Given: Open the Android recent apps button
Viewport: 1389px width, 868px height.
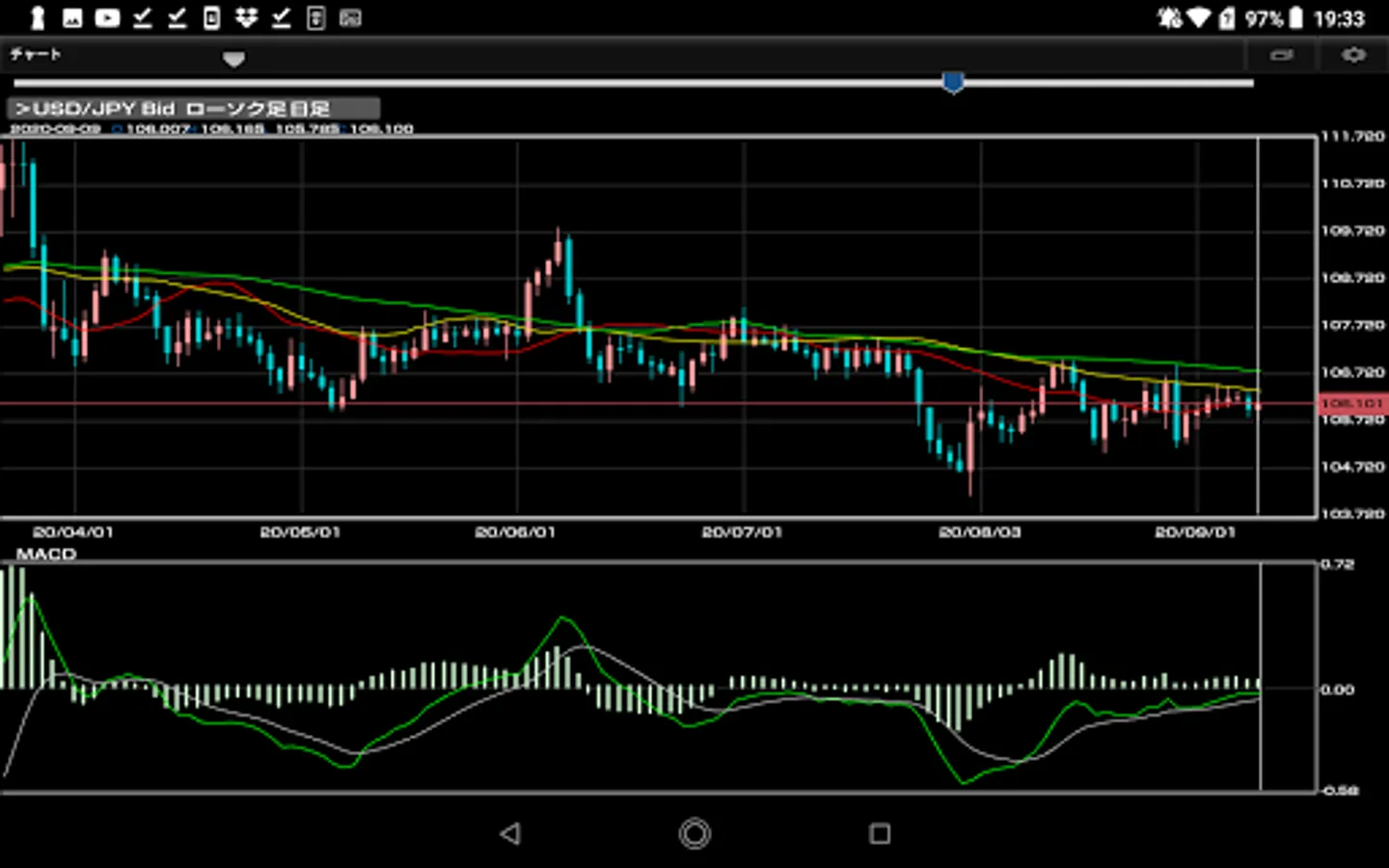Looking at the screenshot, I should (879, 833).
